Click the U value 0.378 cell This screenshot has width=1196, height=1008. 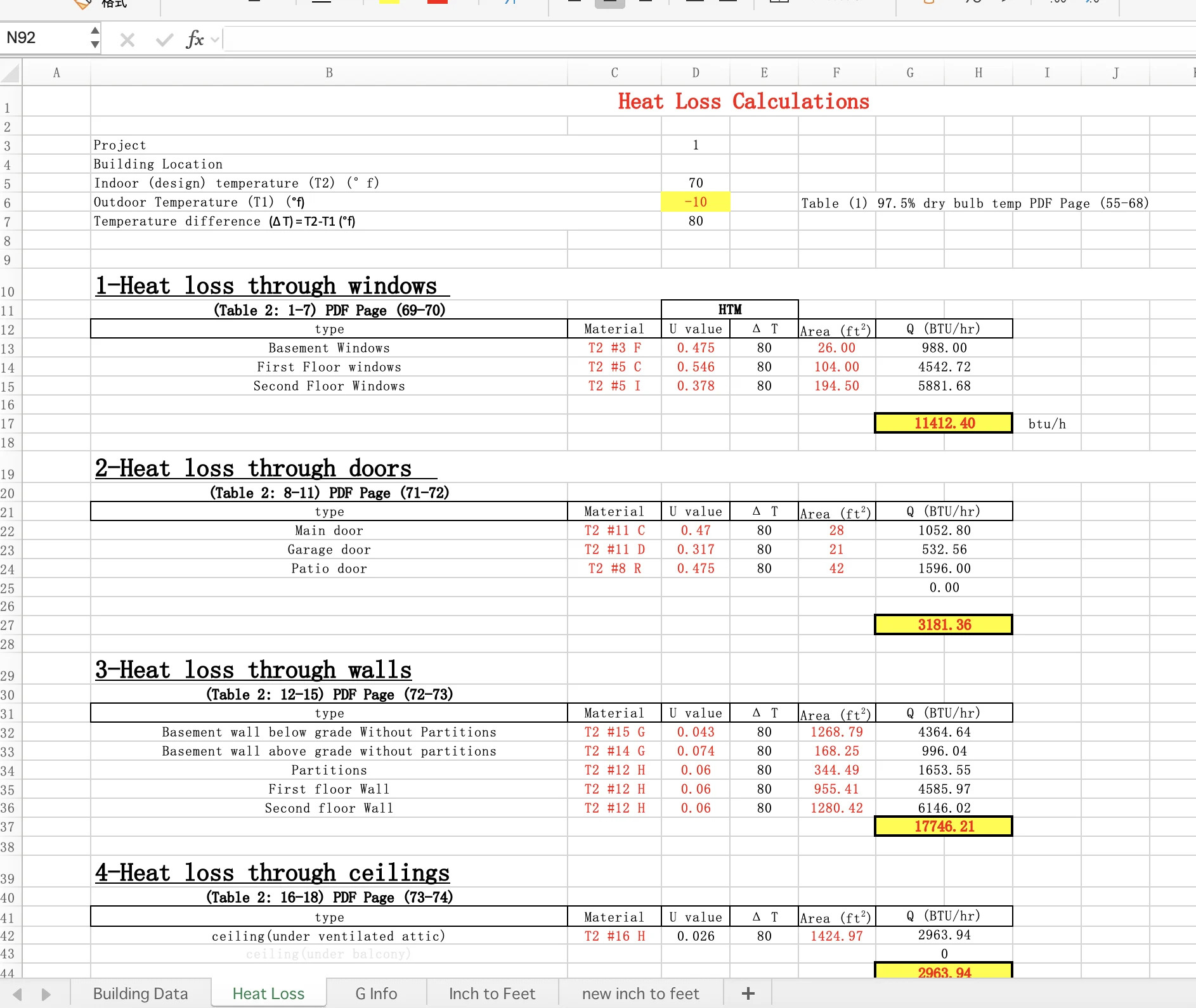[696, 386]
